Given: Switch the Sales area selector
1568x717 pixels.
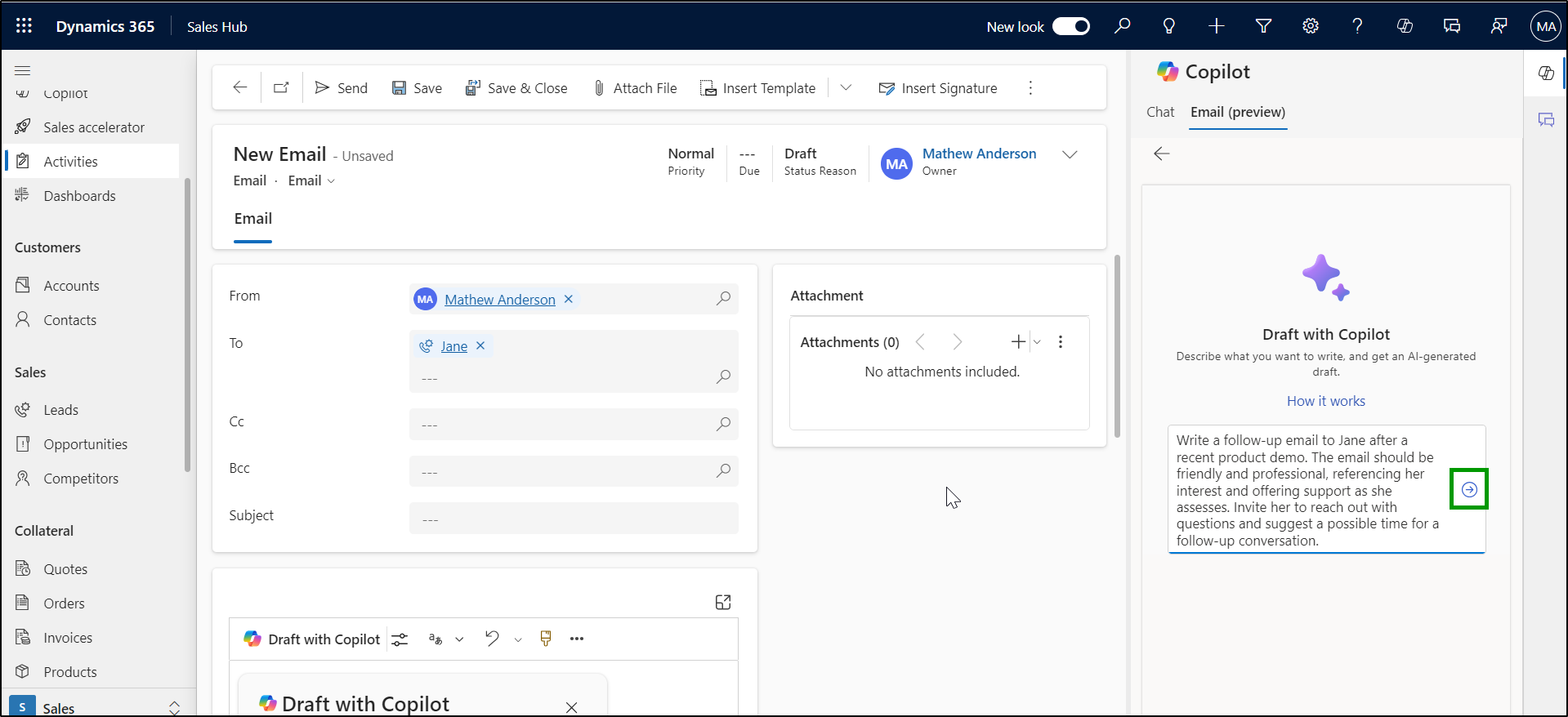Looking at the screenshot, I should coord(96,707).
